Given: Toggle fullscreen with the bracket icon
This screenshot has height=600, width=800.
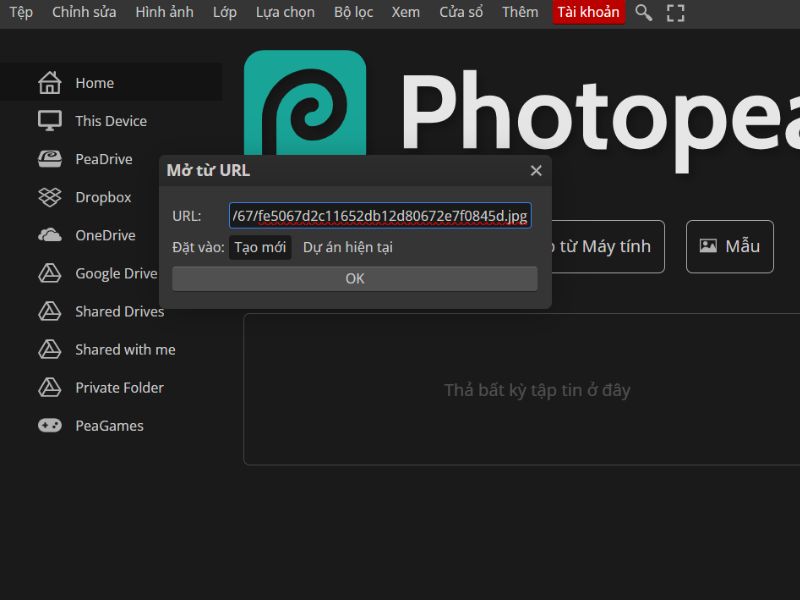Looking at the screenshot, I should (x=676, y=13).
